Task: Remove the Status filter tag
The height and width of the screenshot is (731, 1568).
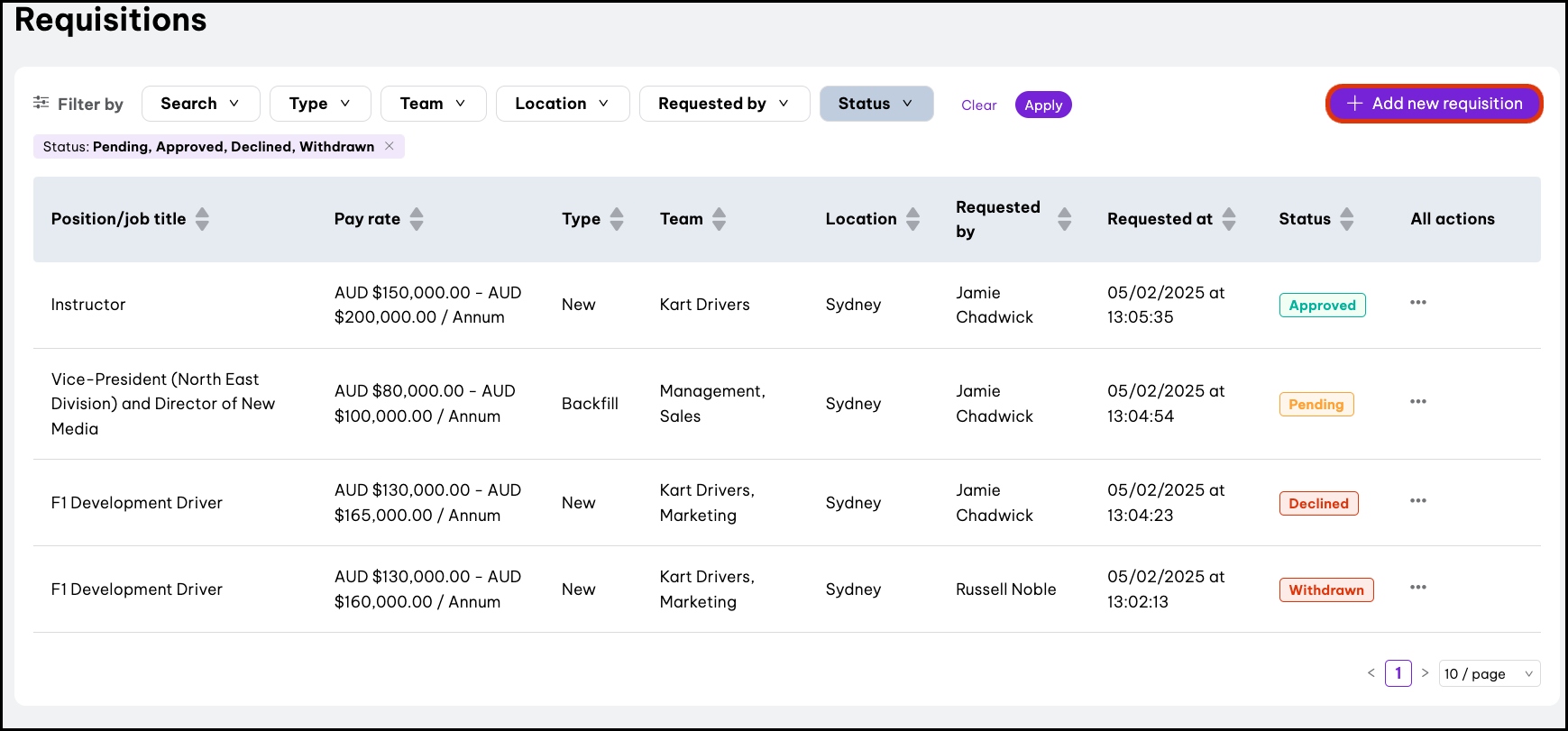Action: pyautogui.click(x=390, y=146)
